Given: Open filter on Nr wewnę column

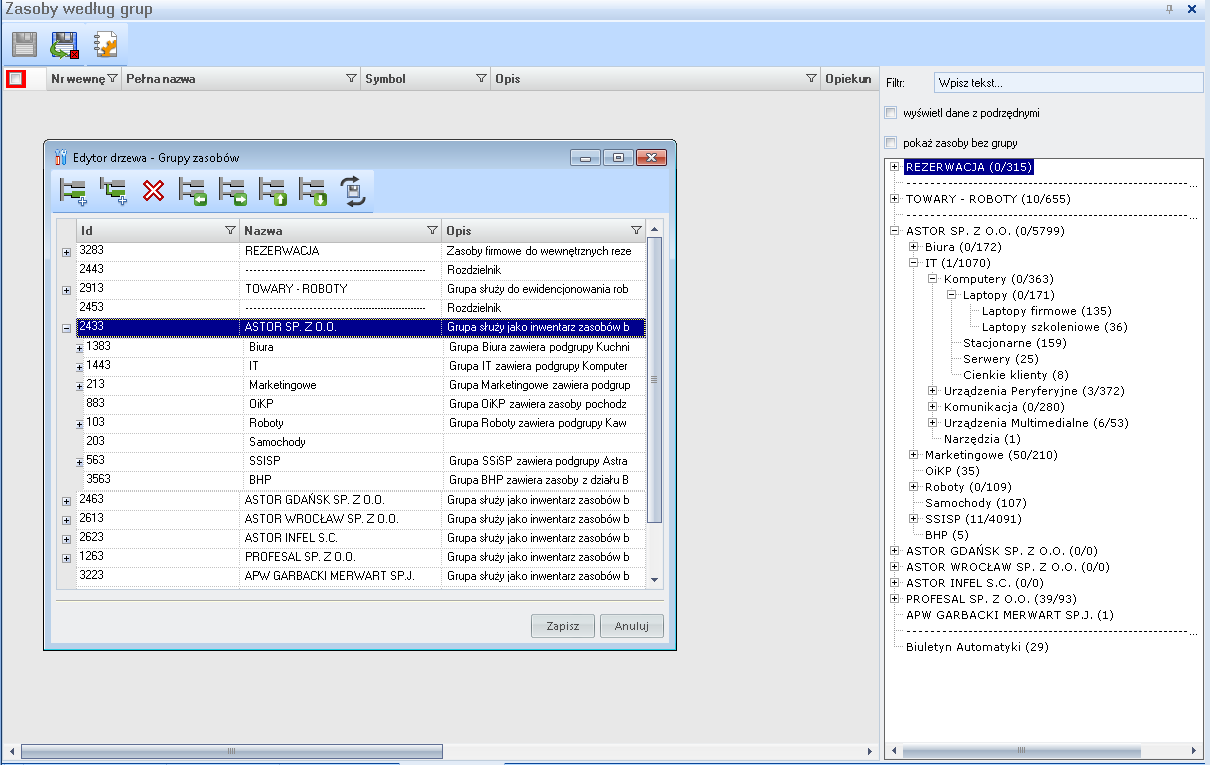Looking at the screenshot, I should tap(112, 79).
